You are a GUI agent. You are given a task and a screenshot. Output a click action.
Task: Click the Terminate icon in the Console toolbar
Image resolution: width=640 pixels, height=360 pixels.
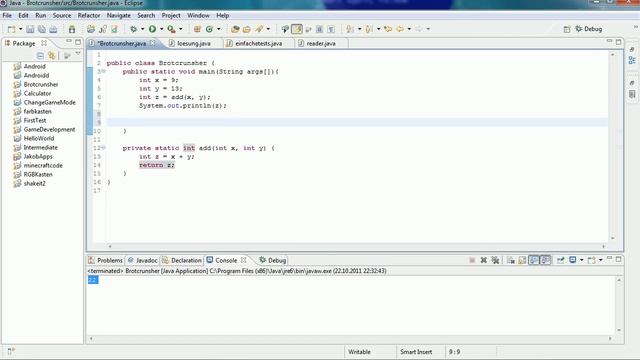[472, 260]
